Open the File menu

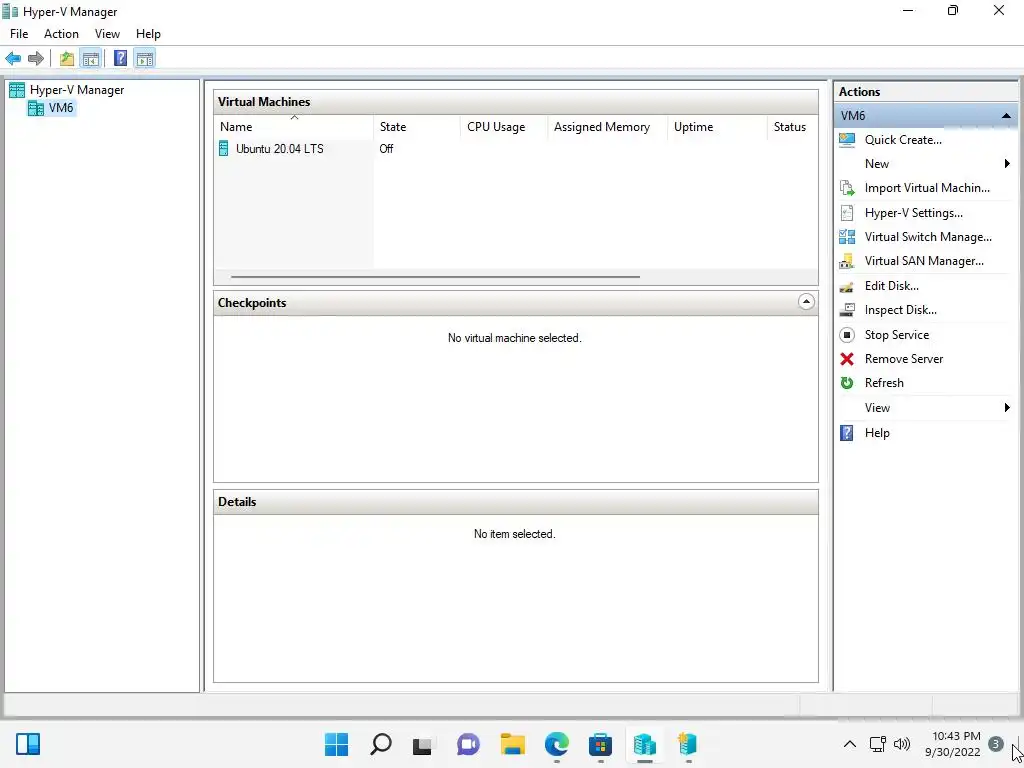point(19,34)
